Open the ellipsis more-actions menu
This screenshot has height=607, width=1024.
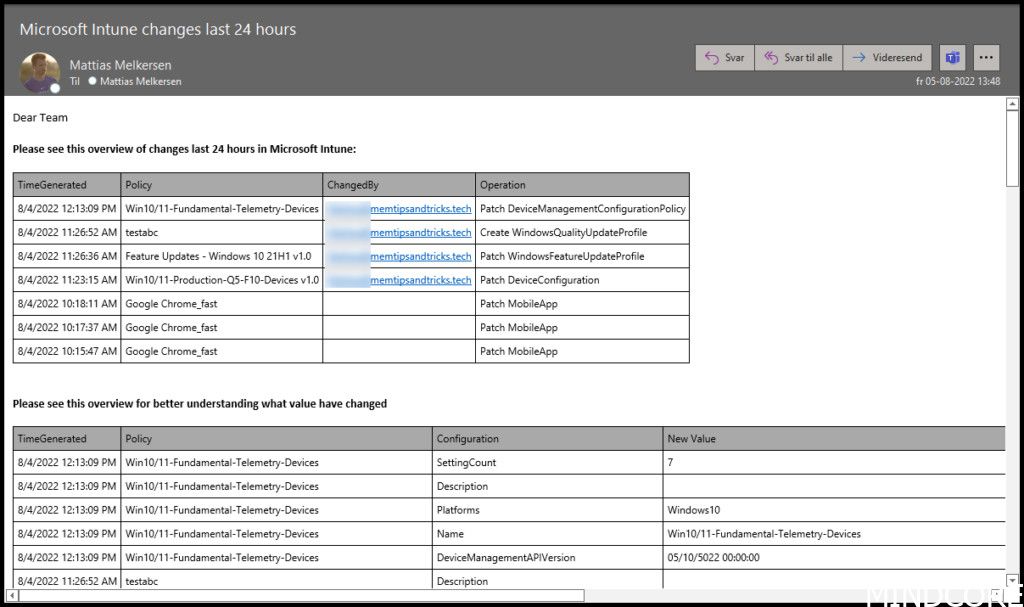(986, 57)
